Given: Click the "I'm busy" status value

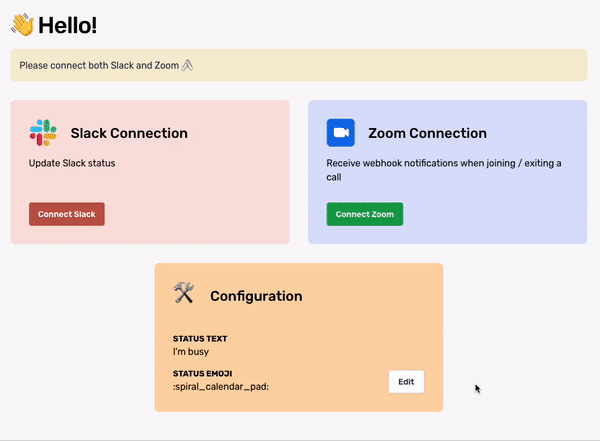Looking at the screenshot, I should [191, 352].
